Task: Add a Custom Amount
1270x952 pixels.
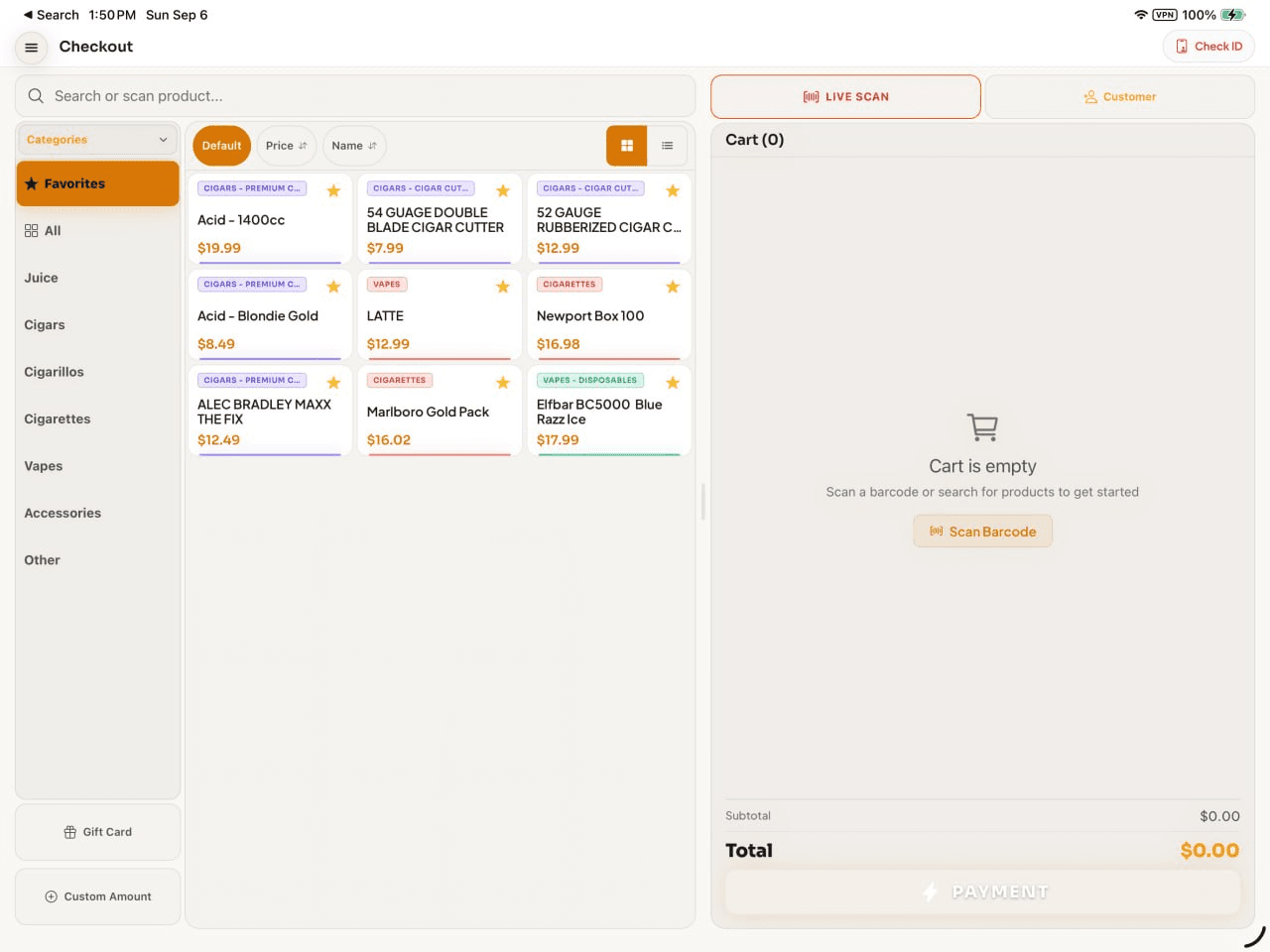Action: coord(97,896)
